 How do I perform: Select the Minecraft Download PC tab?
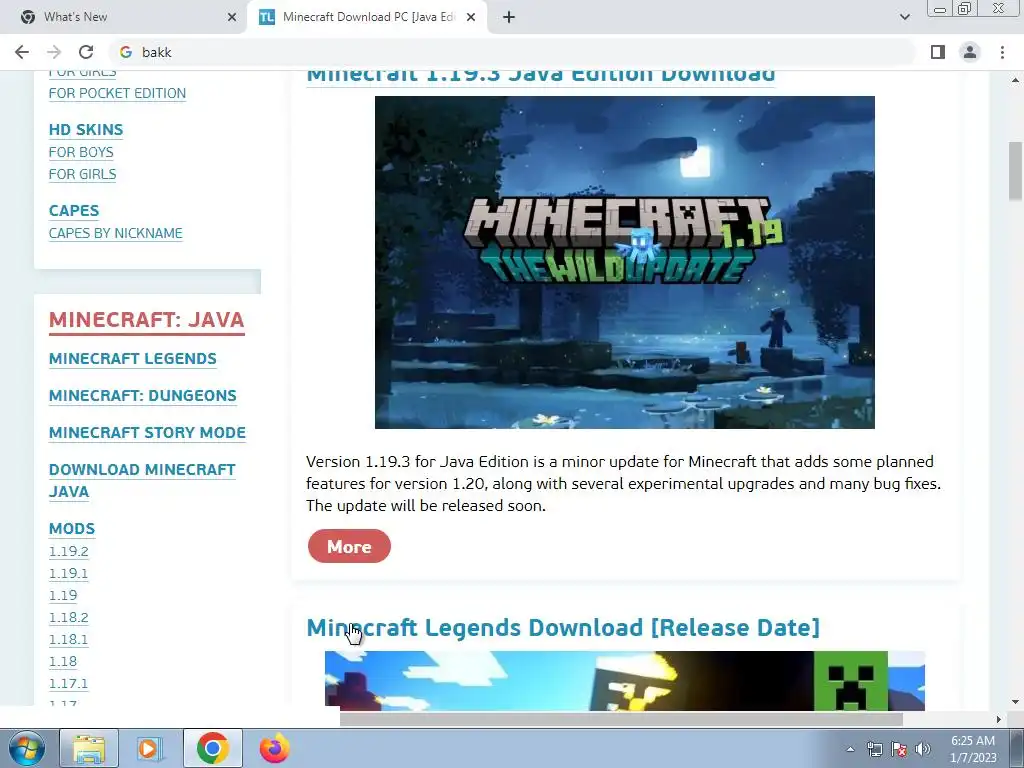[368, 17]
